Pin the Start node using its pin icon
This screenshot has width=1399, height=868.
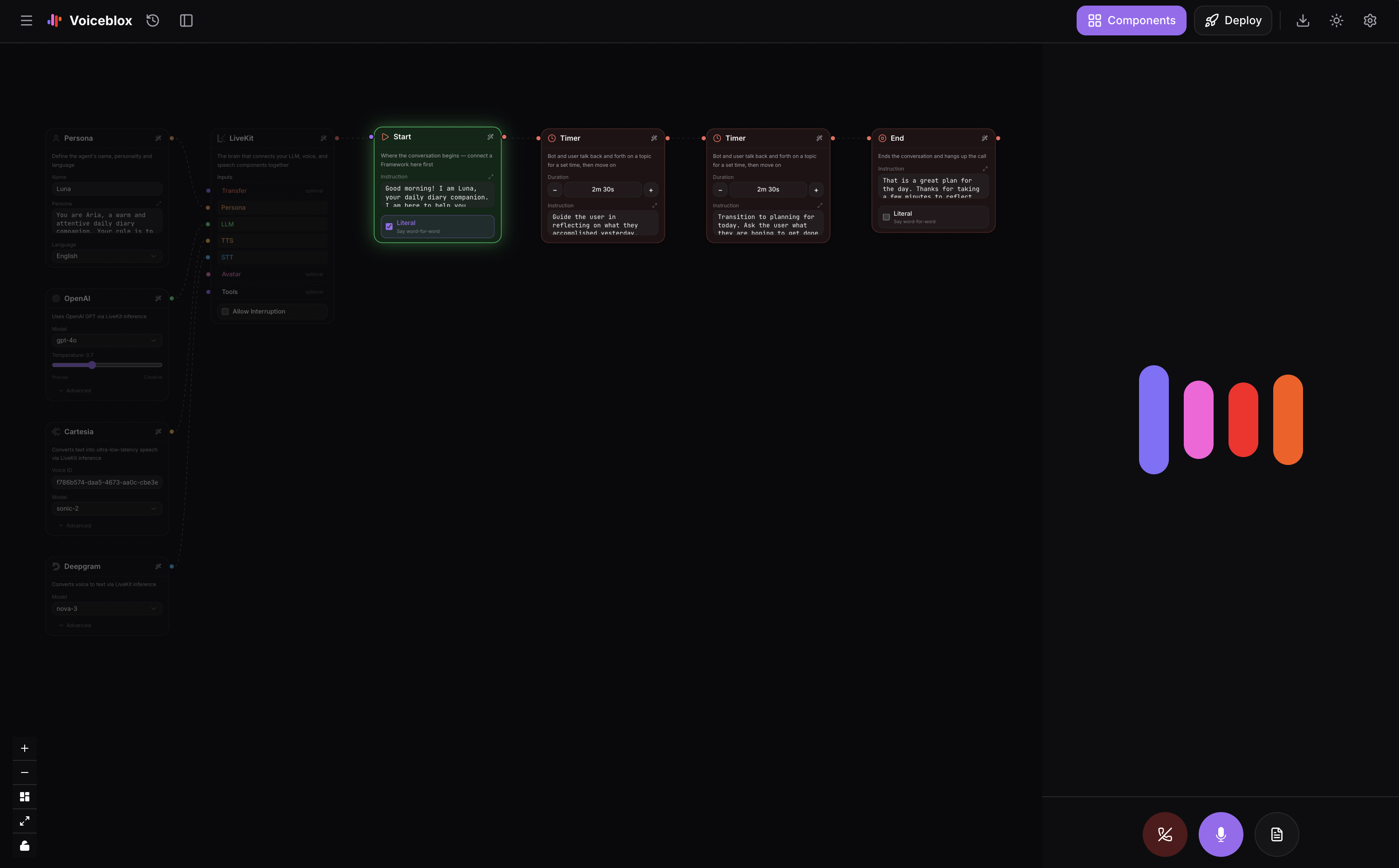click(491, 137)
